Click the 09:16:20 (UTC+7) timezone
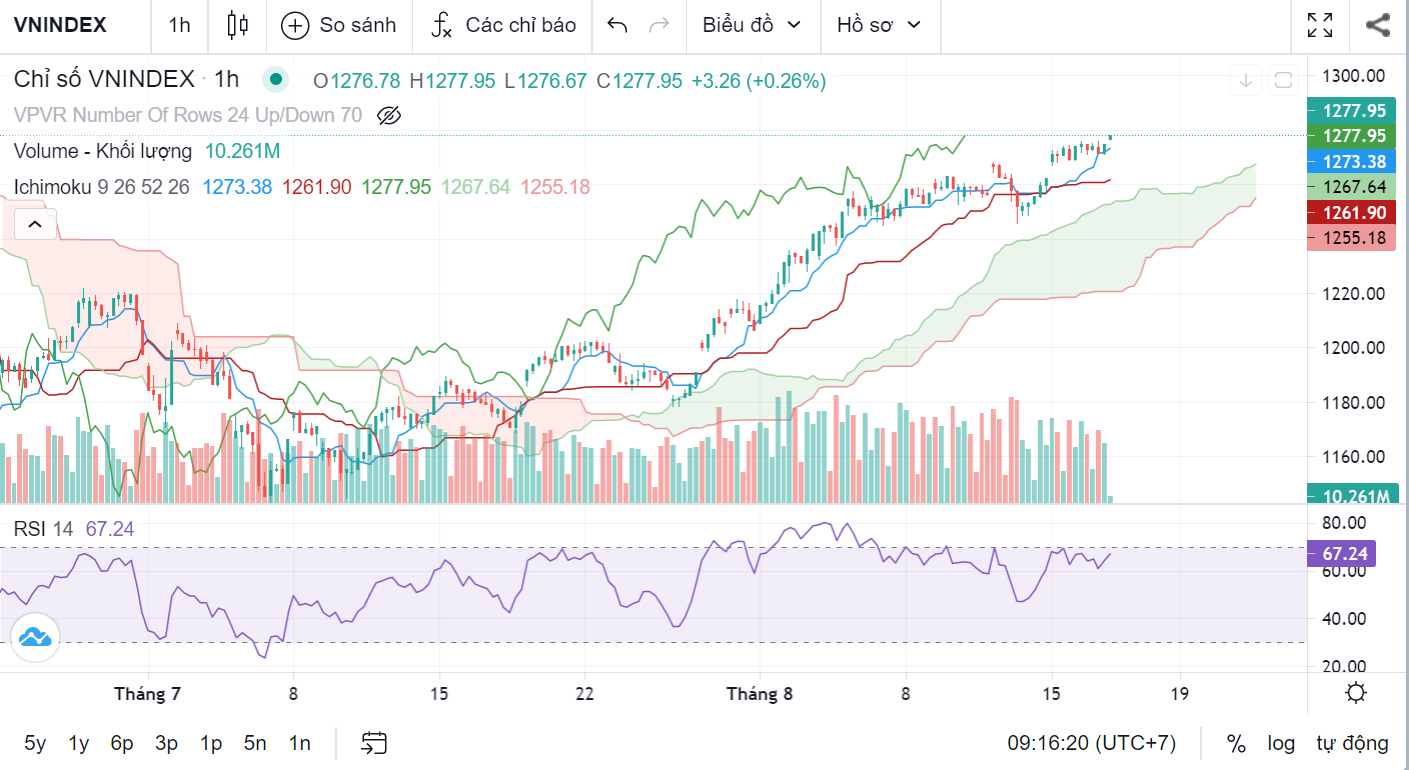 [1092, 743]
